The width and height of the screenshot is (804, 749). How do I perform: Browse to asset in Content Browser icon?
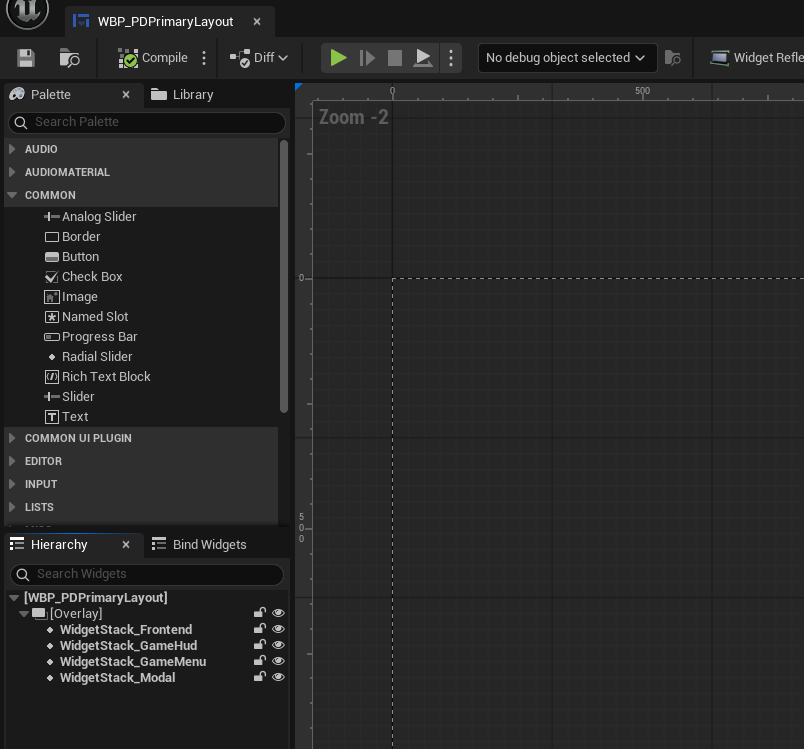[69, 58]
